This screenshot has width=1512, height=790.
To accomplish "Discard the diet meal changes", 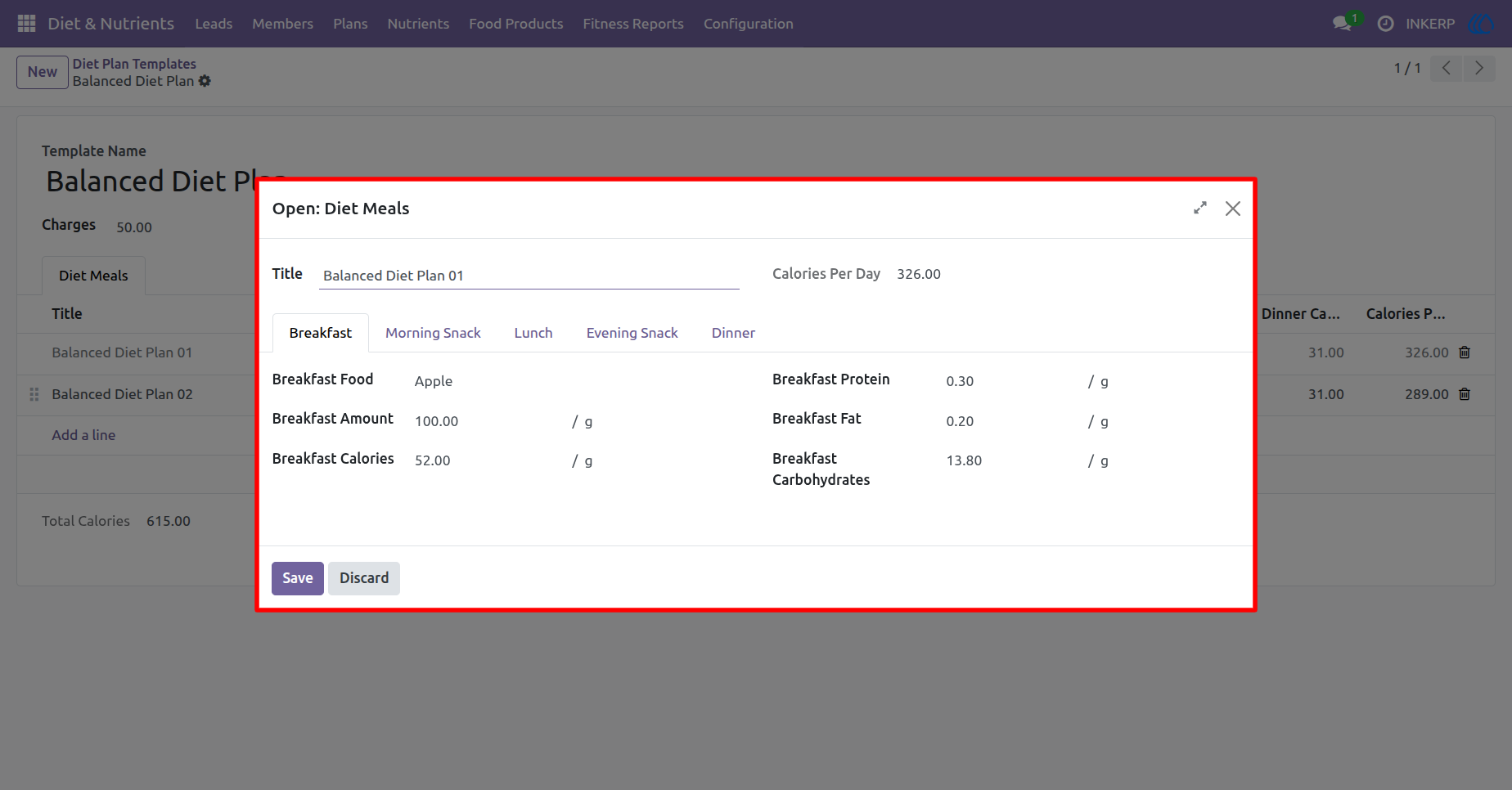I will 364,578.
